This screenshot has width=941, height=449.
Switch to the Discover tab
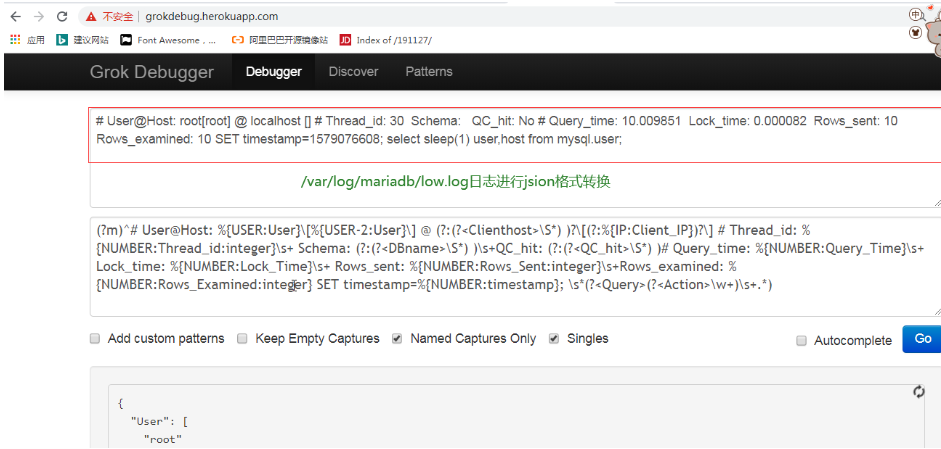(x=353, y=72)
